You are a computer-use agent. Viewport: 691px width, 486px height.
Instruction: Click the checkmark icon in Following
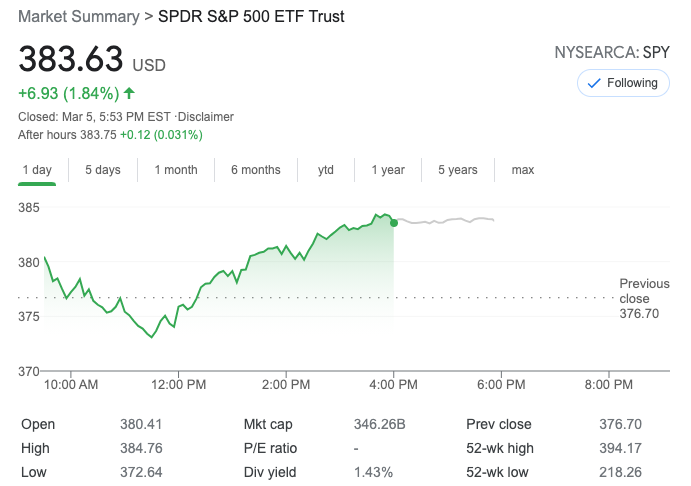pos(594,83)
